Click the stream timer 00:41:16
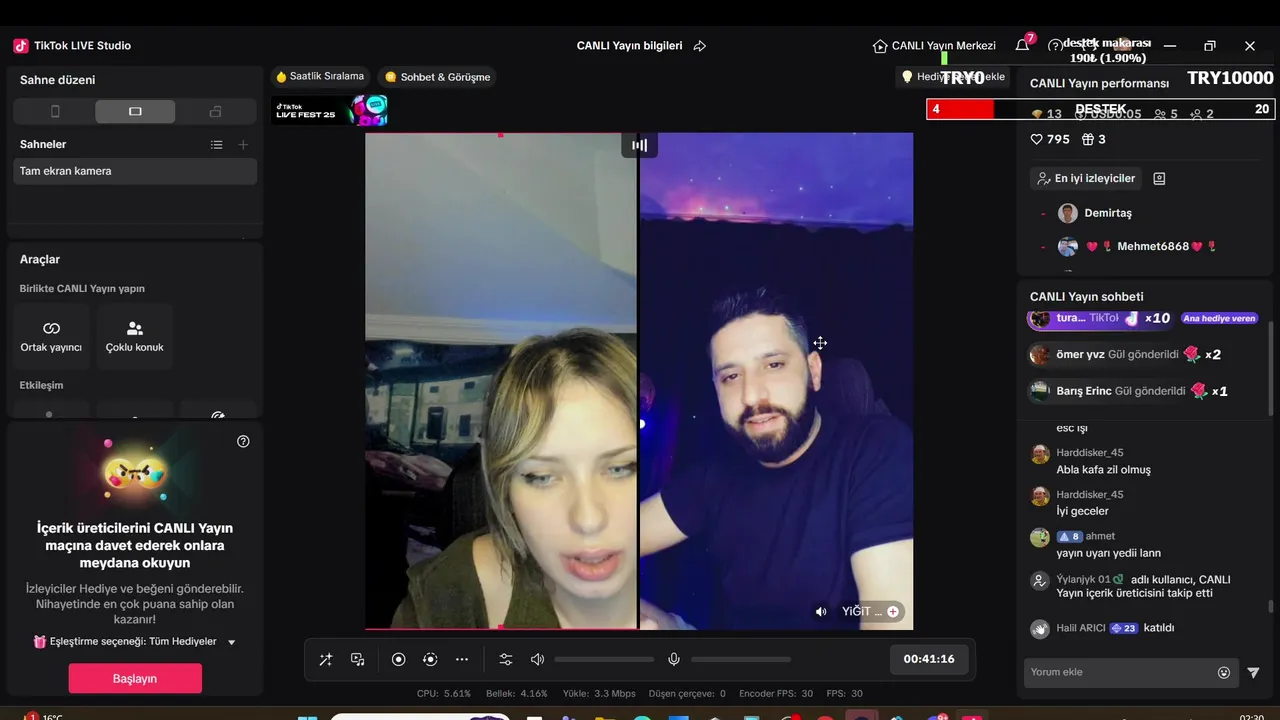The image size is (1280, 720). 929,659
